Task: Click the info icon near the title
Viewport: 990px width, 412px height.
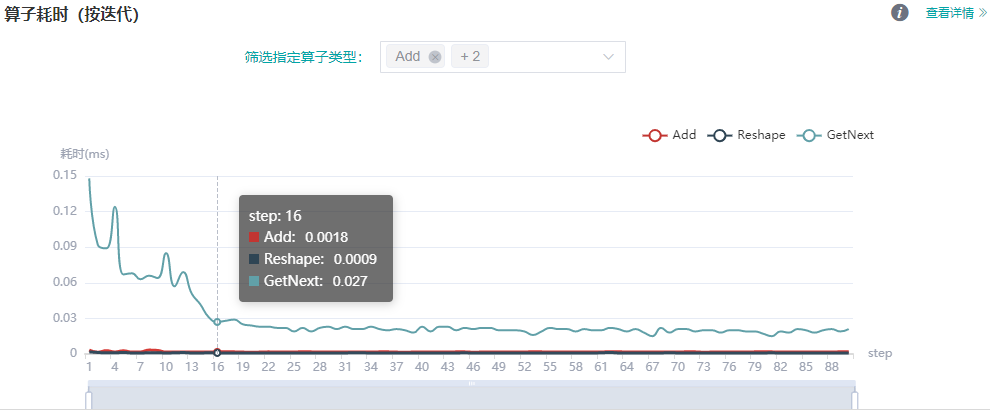Action: [900, 12]
